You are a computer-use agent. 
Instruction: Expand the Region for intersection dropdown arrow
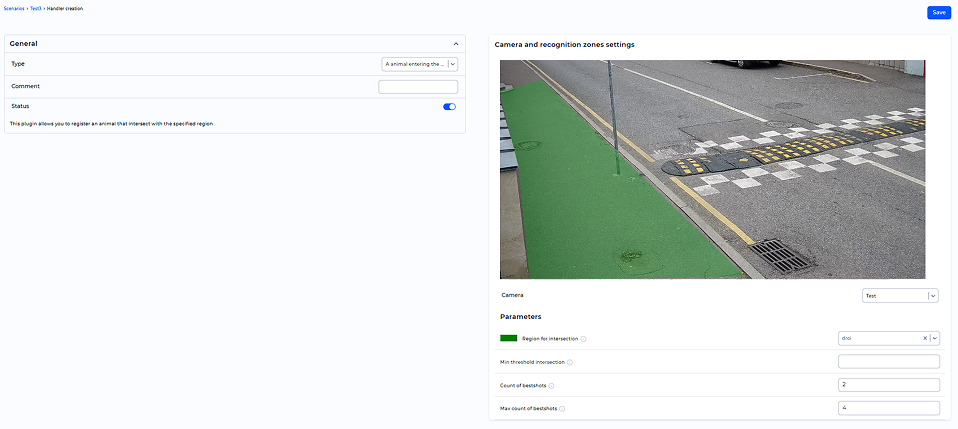tap(934, 339)
